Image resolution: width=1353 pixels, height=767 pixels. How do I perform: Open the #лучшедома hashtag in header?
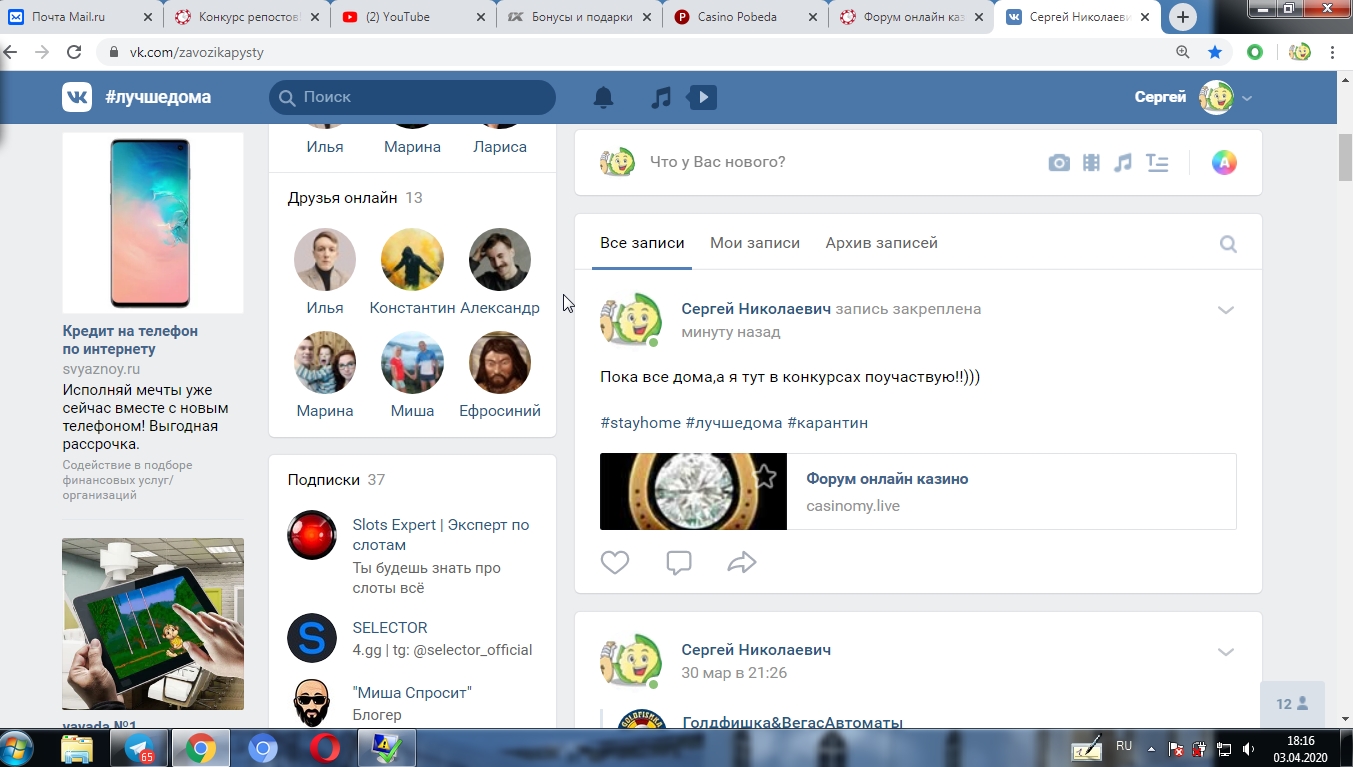click(158, 97)
